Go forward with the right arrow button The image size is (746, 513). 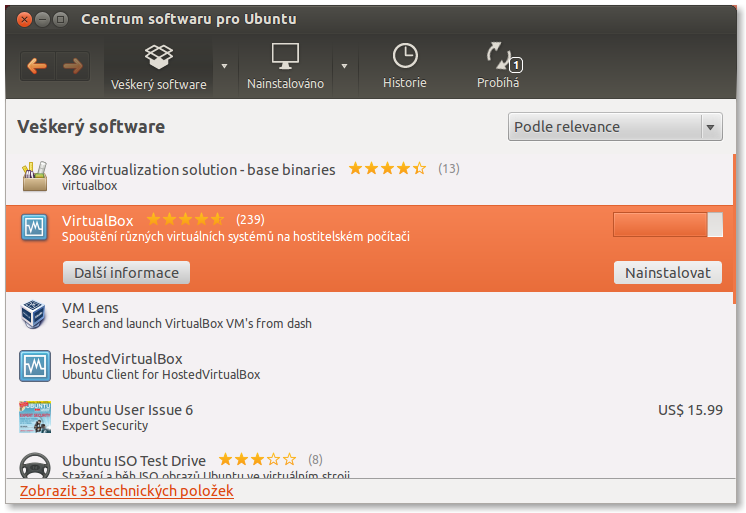click(73, 66)
